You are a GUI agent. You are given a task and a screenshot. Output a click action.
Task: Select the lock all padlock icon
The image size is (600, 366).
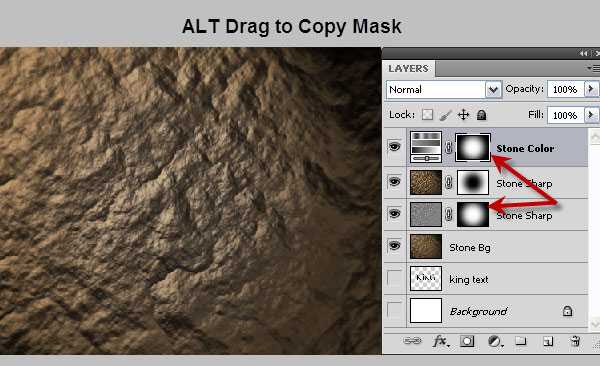point(481,114)
